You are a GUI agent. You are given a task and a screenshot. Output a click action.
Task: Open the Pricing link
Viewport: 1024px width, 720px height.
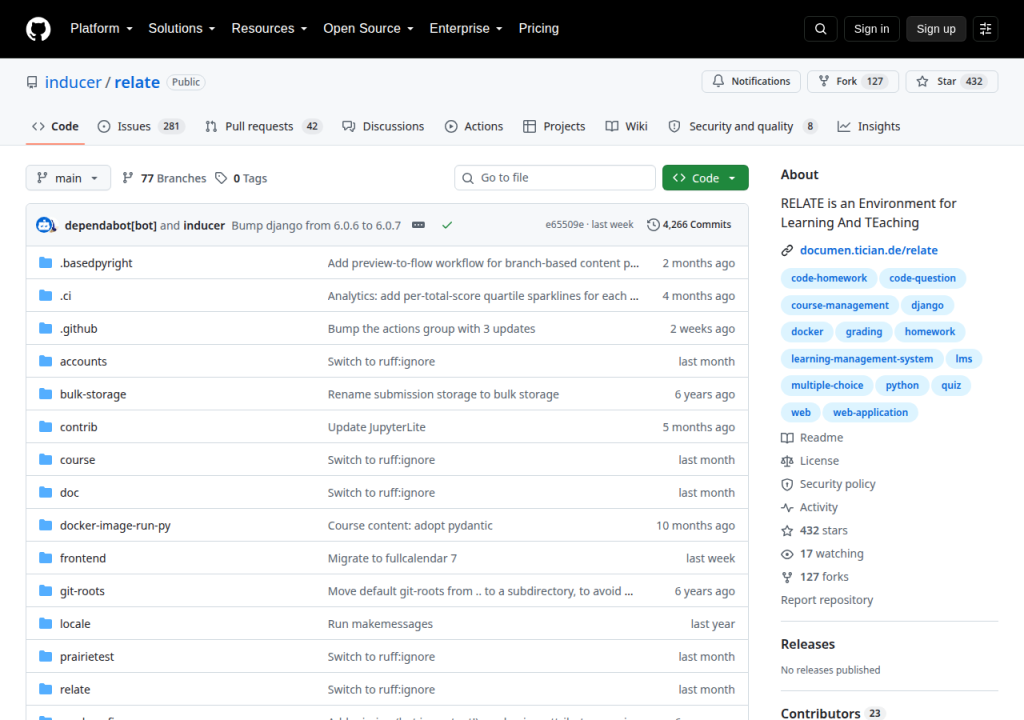click(539, 29)
